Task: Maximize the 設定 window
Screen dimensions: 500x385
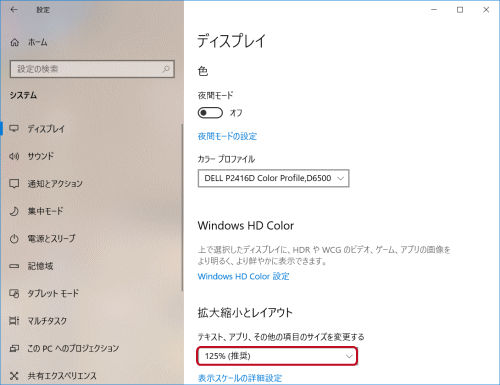Action: tap(460, 10)
